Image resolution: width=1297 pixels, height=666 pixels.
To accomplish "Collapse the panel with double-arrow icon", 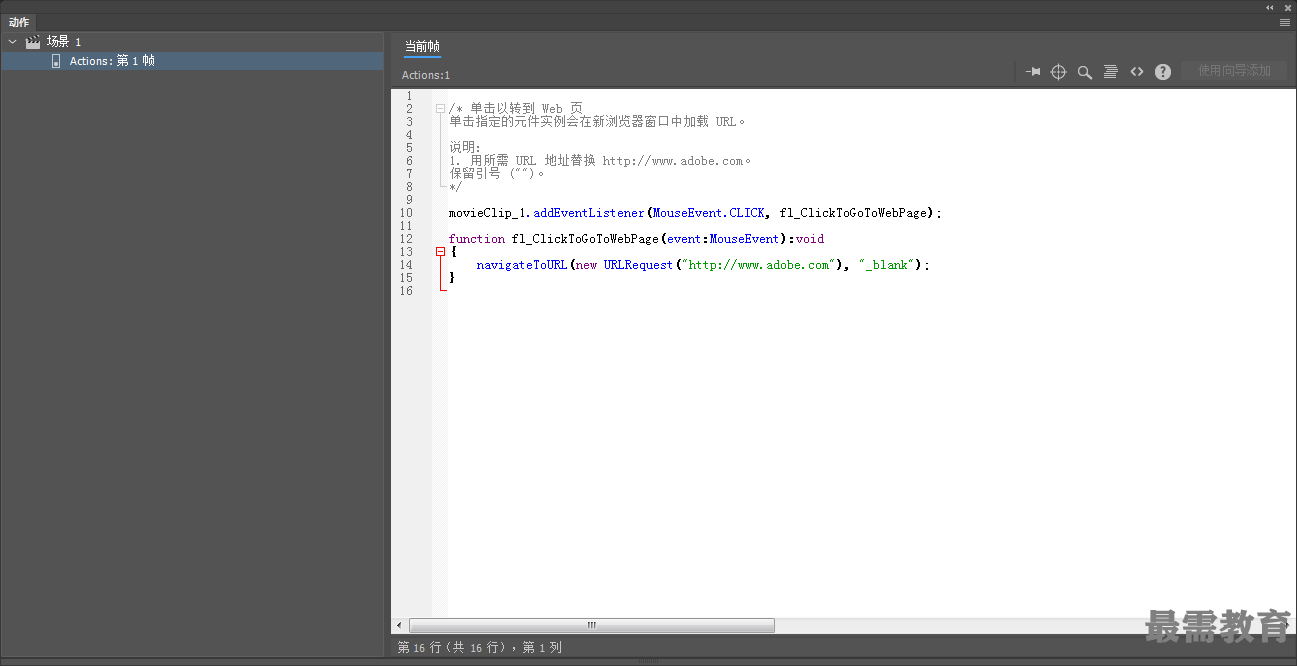I will (x=1270, y=7).
